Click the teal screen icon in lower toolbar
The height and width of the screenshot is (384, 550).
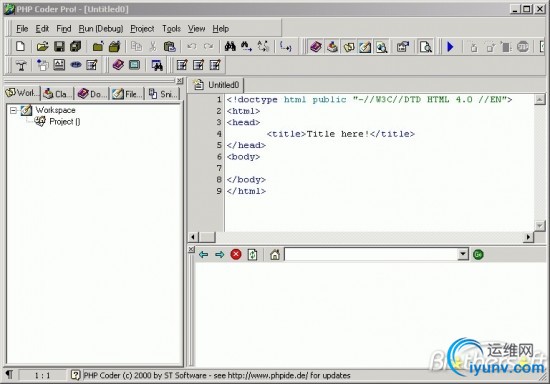[x=135, y=65]
